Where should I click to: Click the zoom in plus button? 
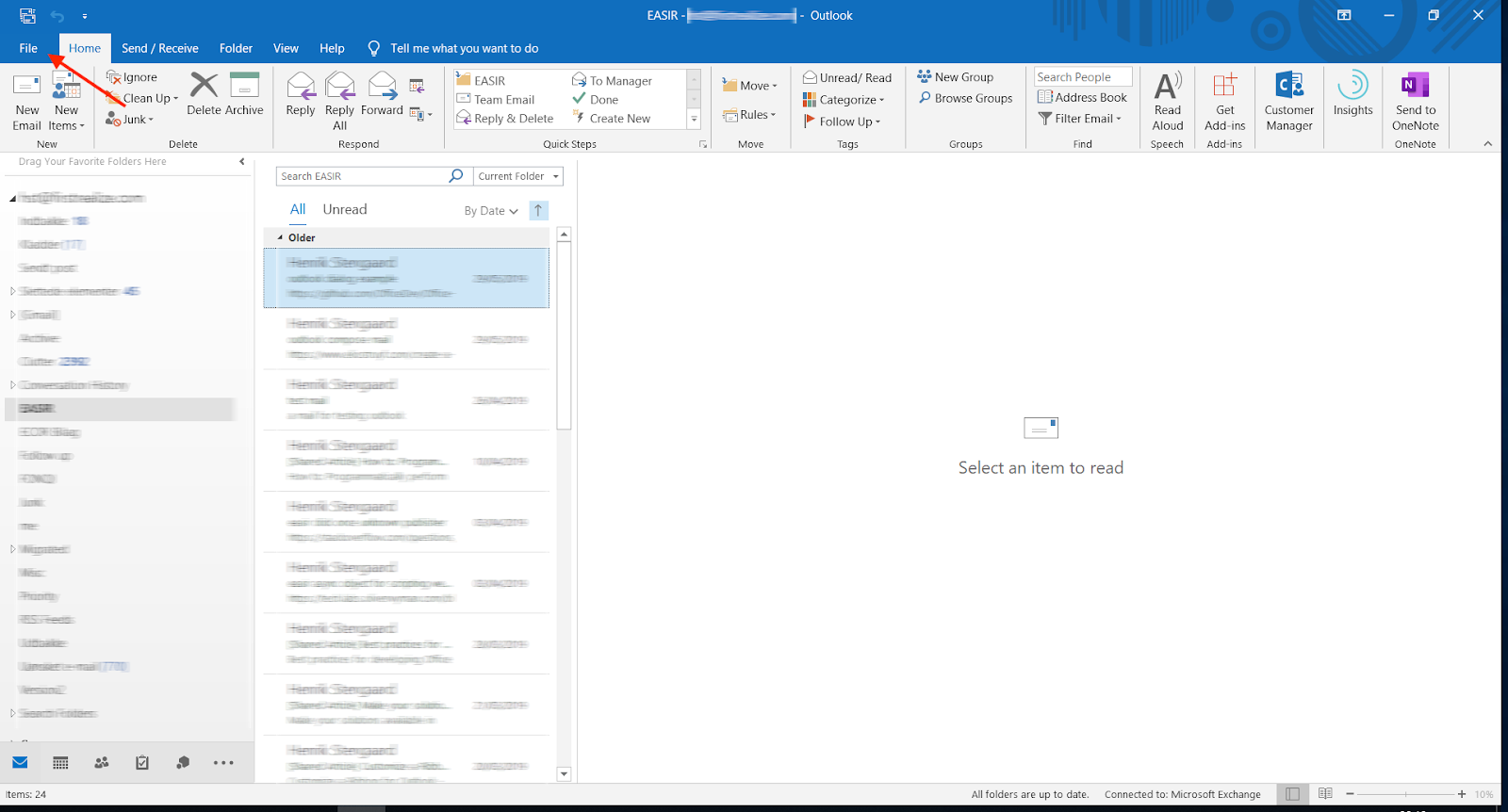[x=1462, y=794]
